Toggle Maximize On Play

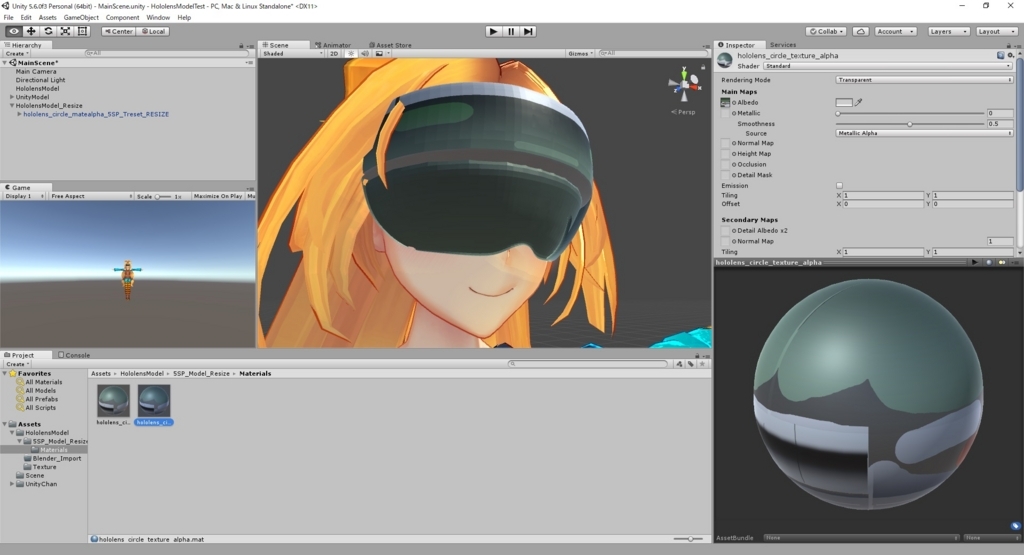[217, 196]
